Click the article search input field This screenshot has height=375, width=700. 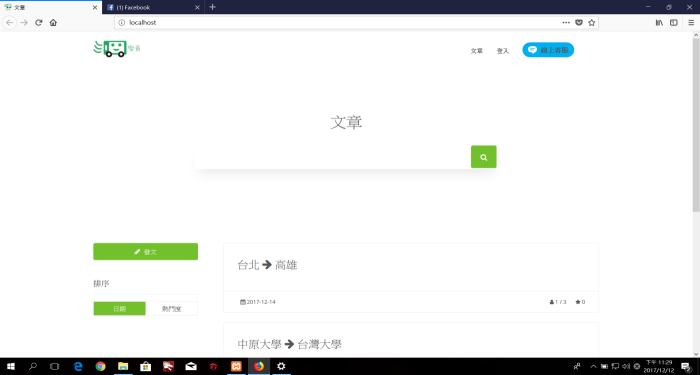(333, 157)
